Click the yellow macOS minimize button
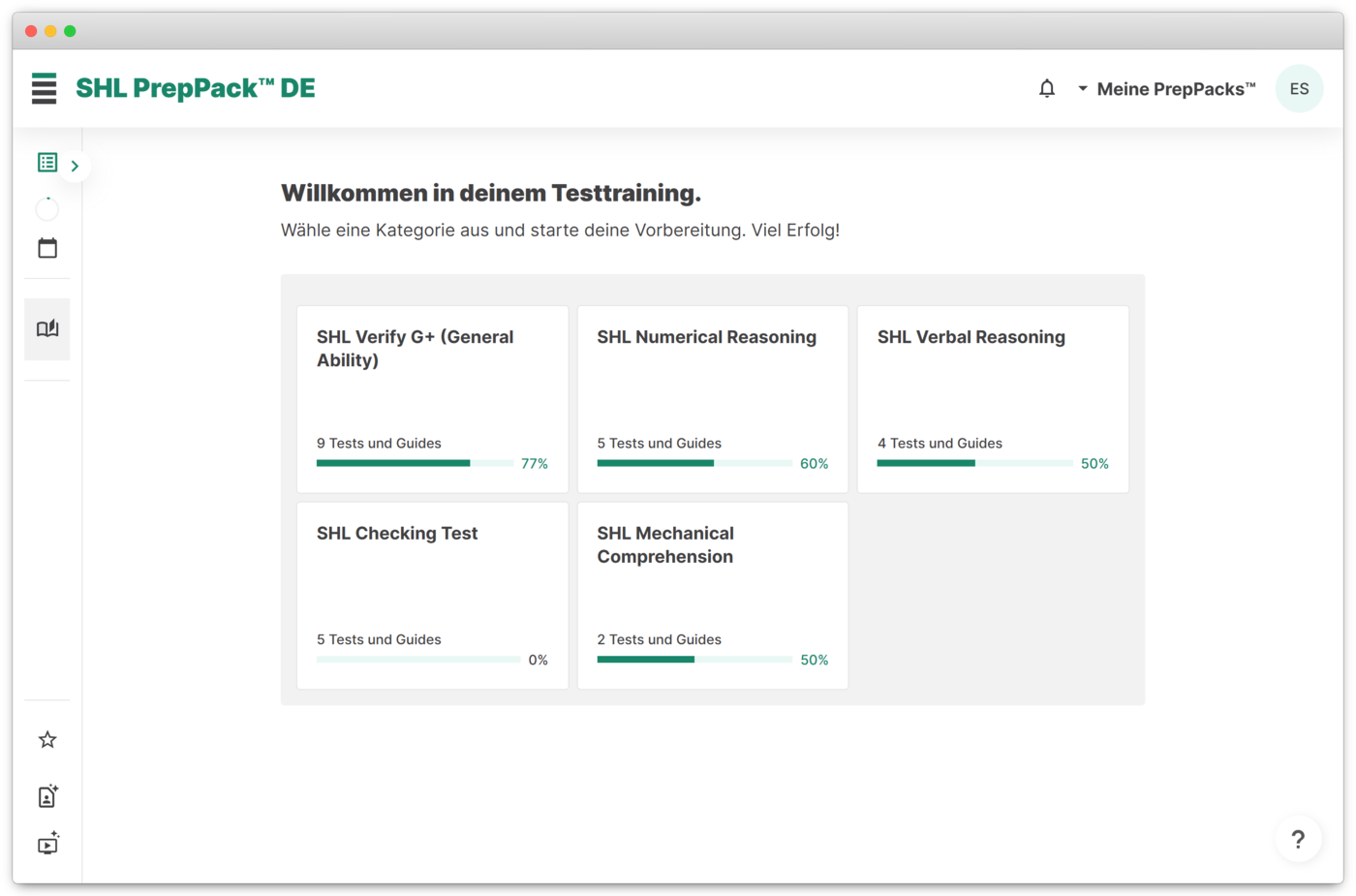The width and height of the screenshot is (1356, 896). (x=50, y=31)
